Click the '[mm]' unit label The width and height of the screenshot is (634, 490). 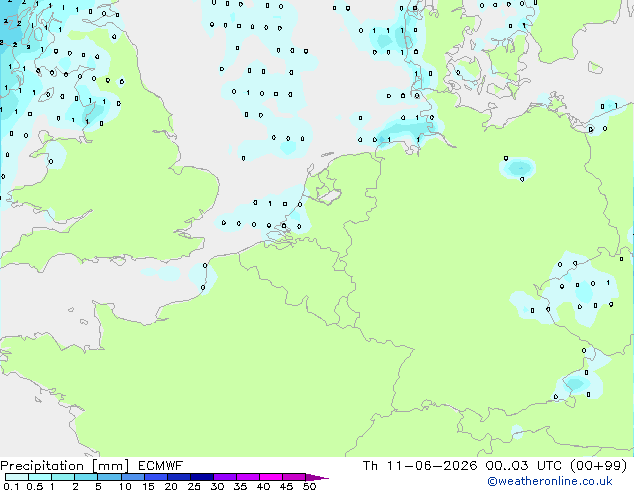click(x=110, y=466)
